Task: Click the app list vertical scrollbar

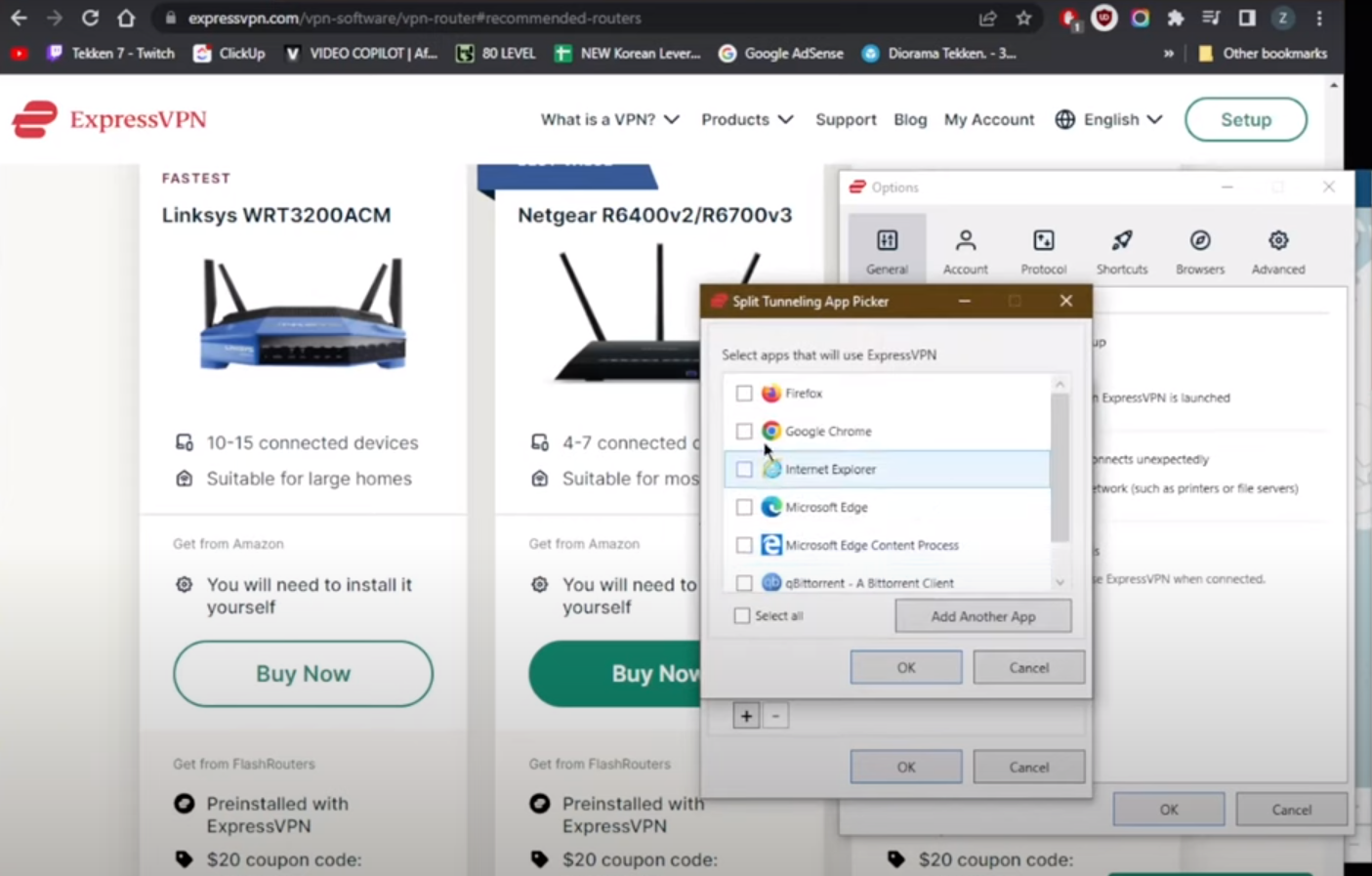Action: (x=1060, y=469)
